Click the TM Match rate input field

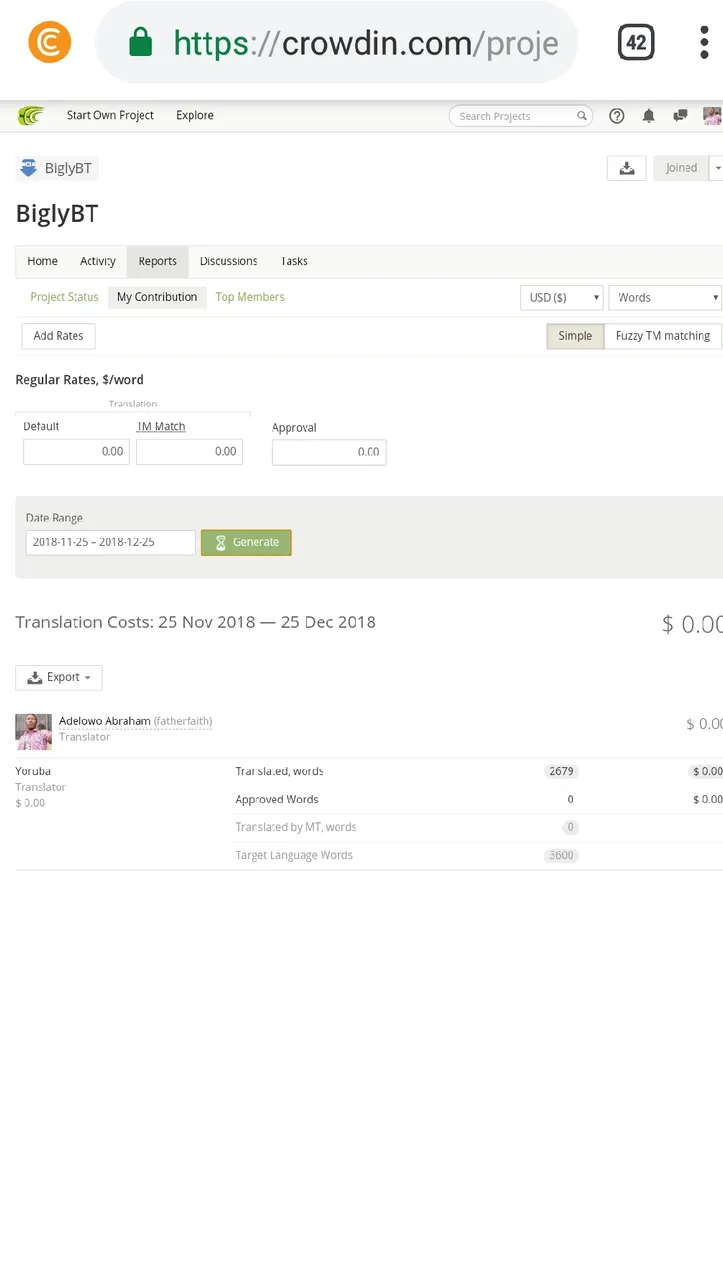pyautogui.click(x=189, y=452)
